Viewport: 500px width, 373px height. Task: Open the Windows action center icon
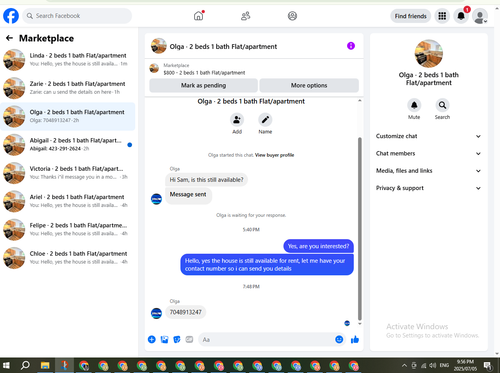[488, 366]
